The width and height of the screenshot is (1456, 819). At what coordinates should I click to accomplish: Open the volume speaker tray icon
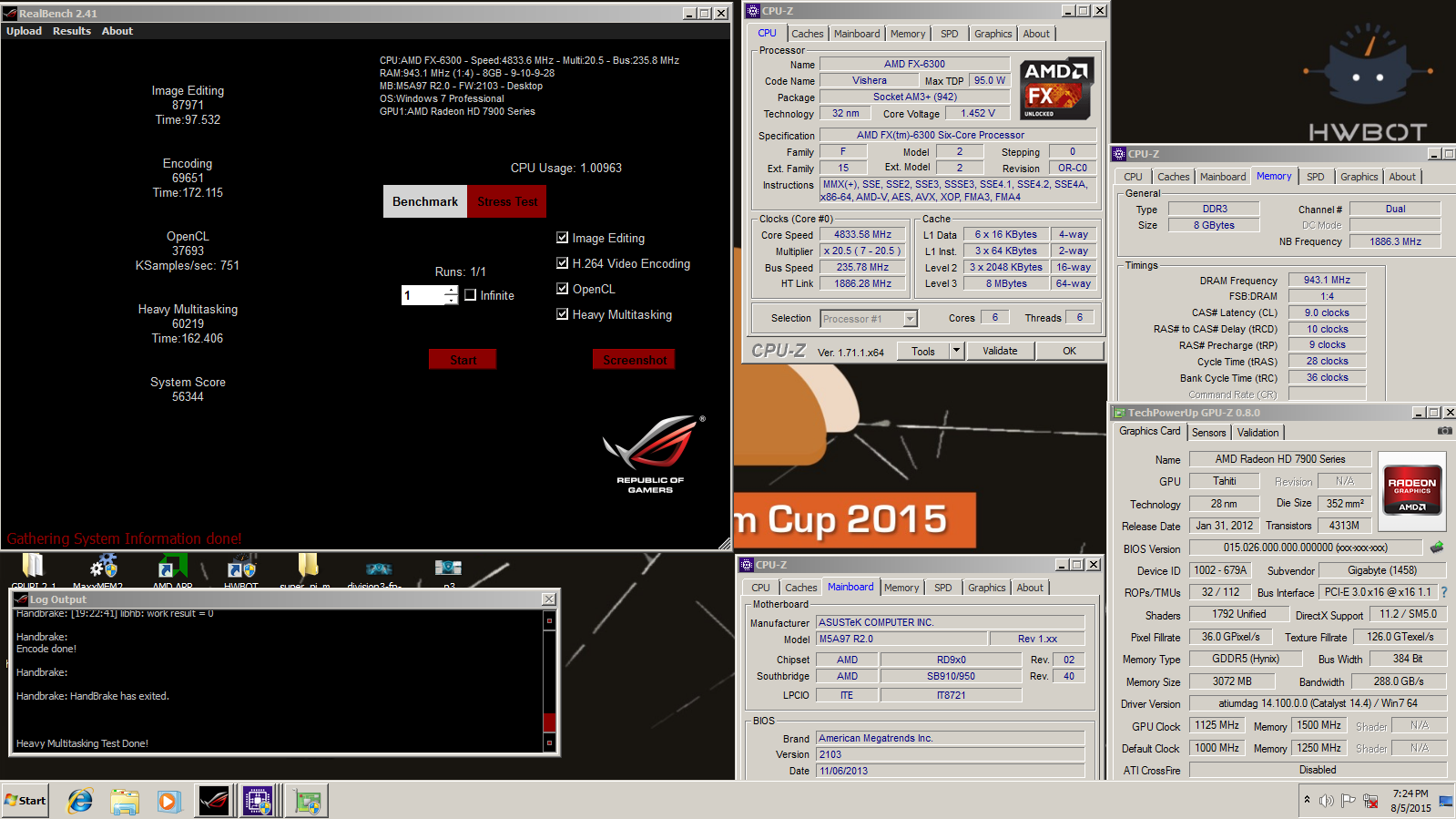[1326, 801]
